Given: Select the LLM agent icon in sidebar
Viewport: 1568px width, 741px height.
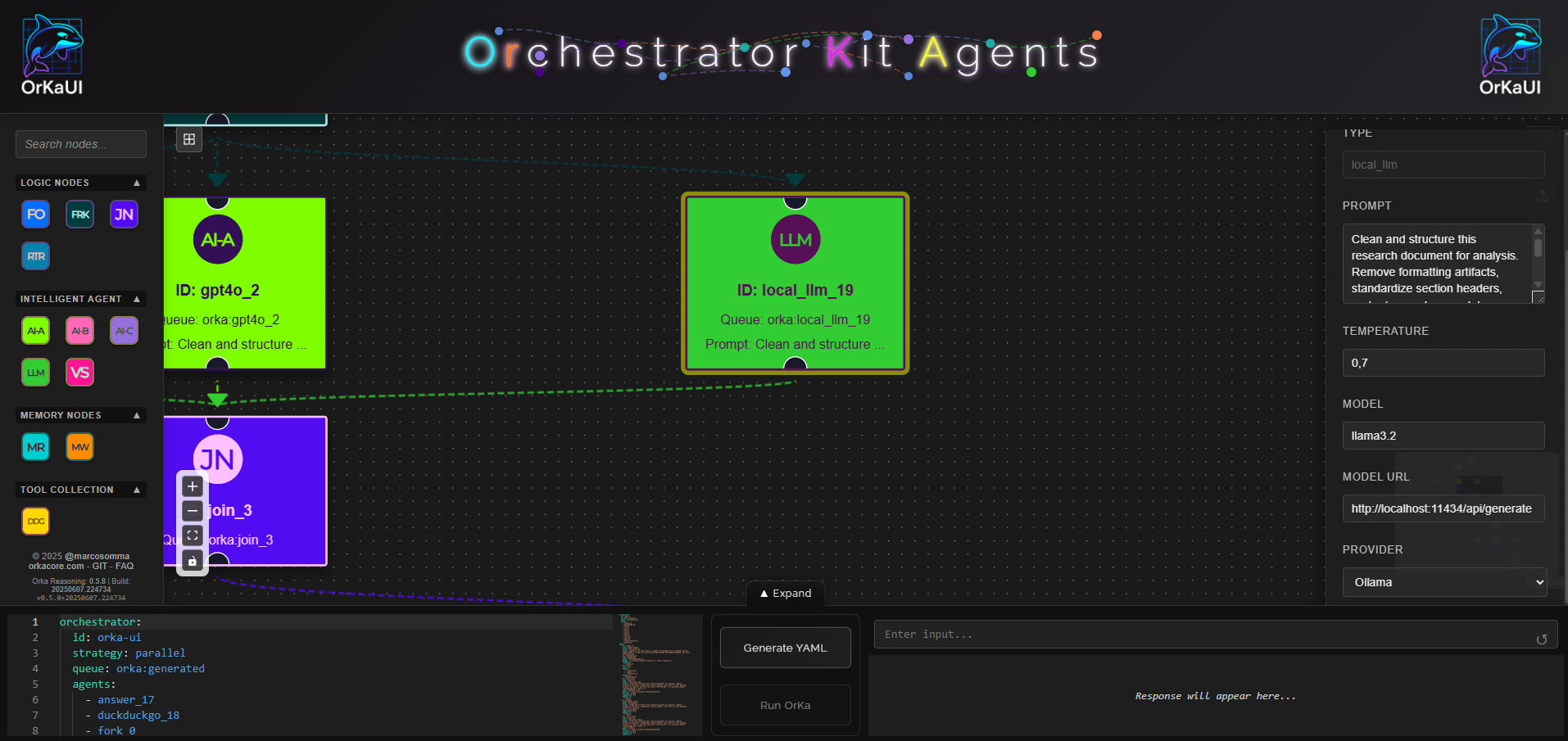Looking at the screenshot, I should tap(35, 372).
